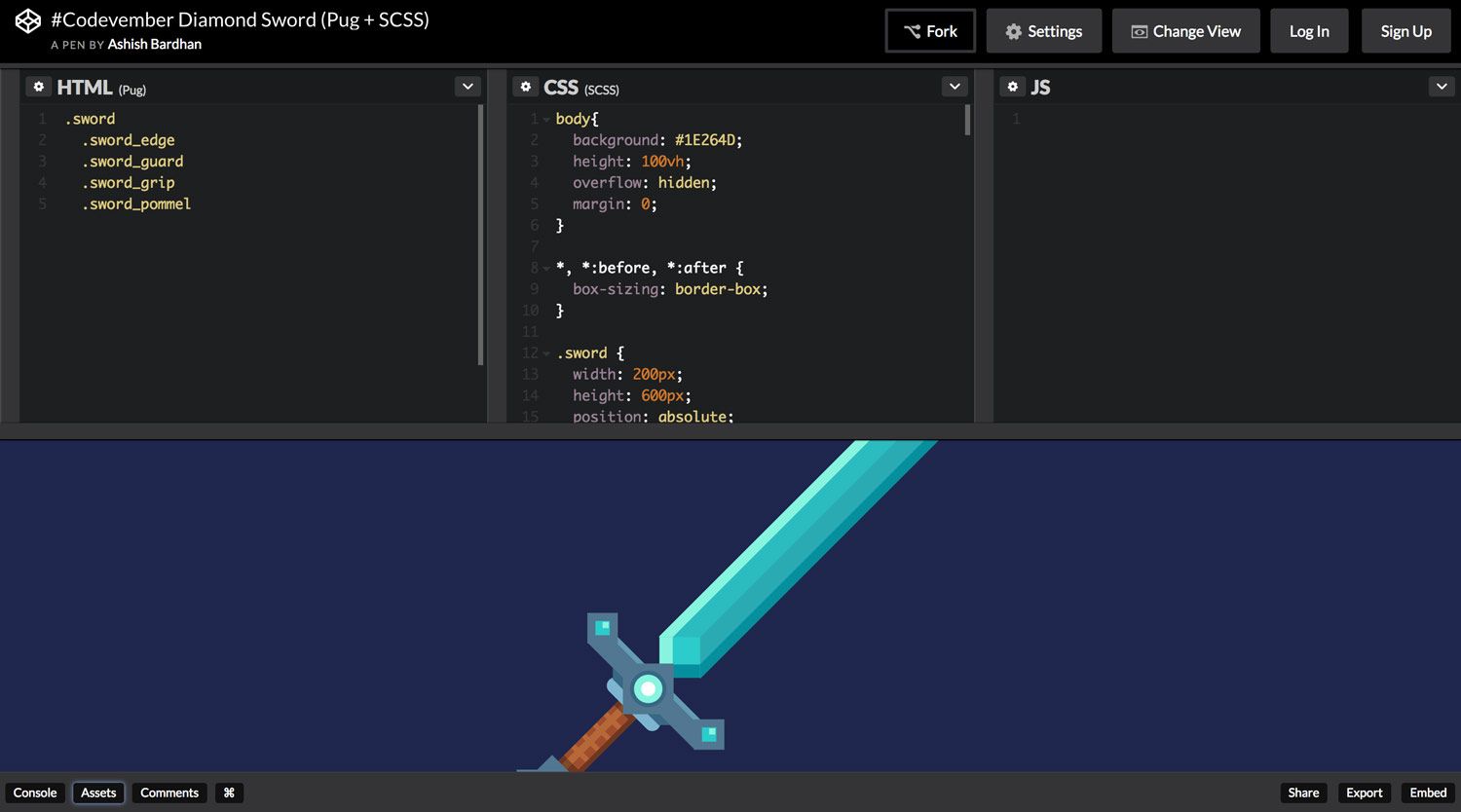Image resolution: width=1461 pixels, height=812 pixels.
Task: Click the CodePen logo icon
Action: (28, 20)
